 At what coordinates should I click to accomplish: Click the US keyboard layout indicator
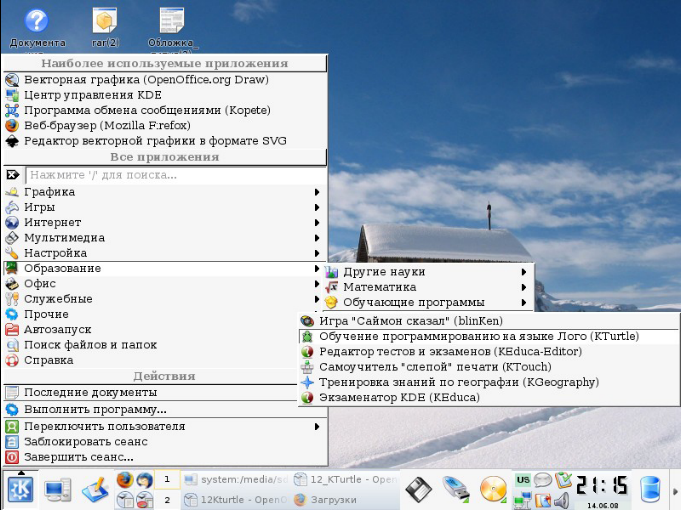pyautogui.click(x=523, y=481)
